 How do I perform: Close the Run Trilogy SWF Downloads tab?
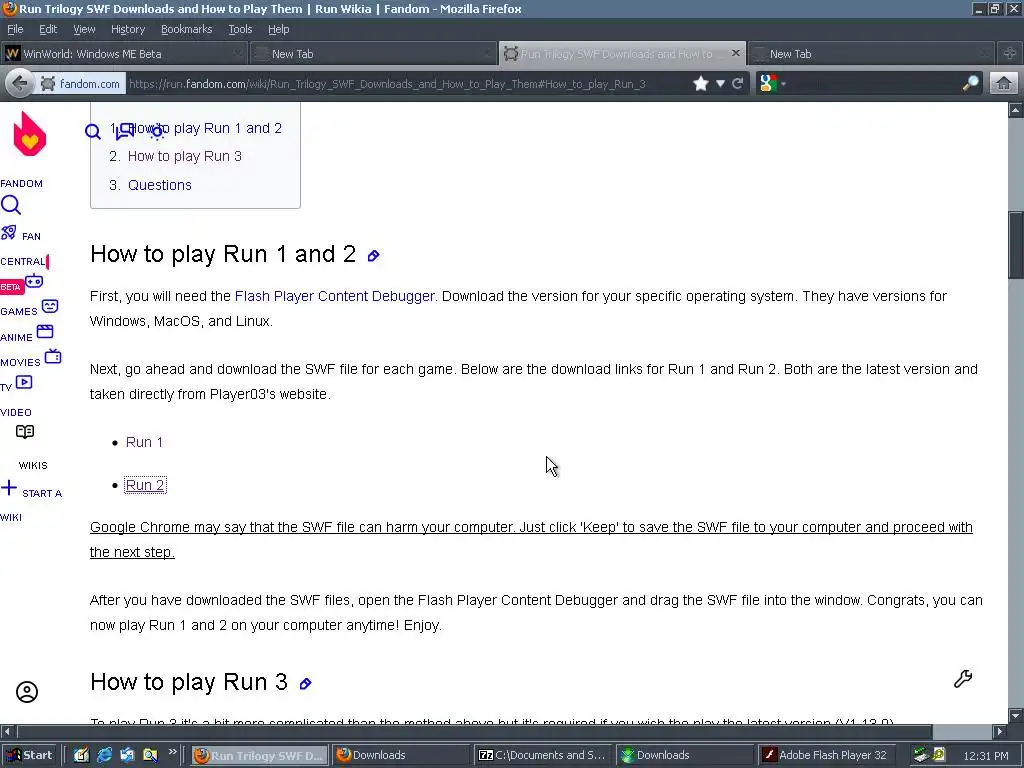pos(736,53)
